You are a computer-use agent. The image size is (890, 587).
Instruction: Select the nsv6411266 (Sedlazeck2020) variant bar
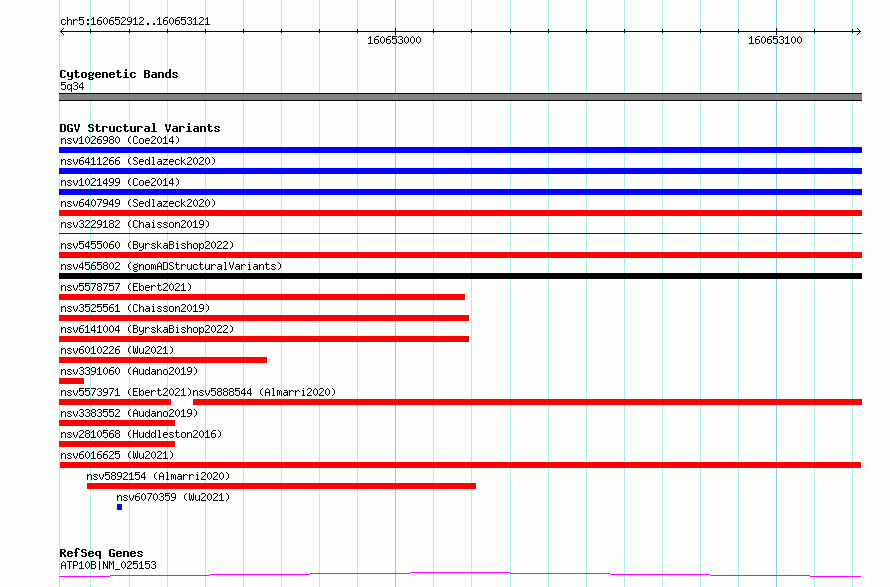point(460,171)
